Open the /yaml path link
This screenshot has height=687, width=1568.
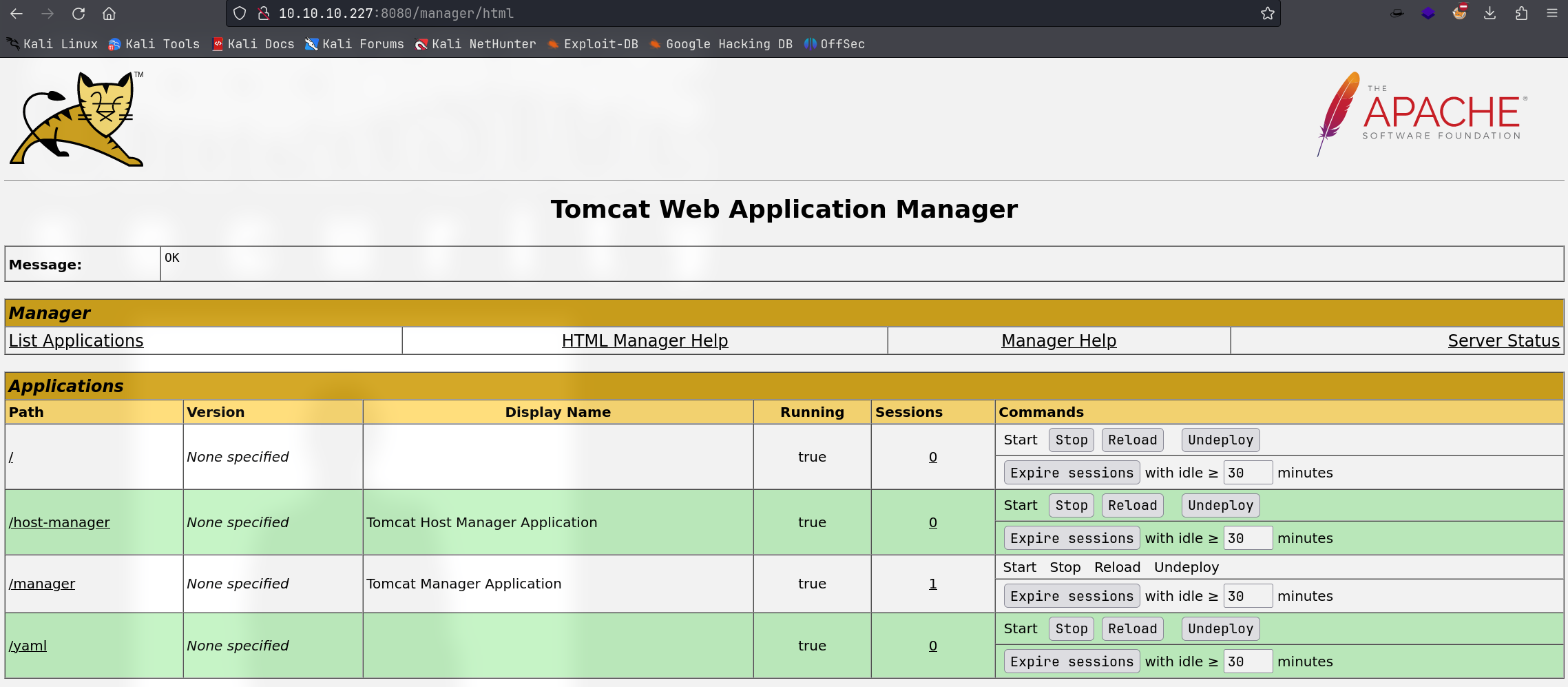(x=28, y=646)
